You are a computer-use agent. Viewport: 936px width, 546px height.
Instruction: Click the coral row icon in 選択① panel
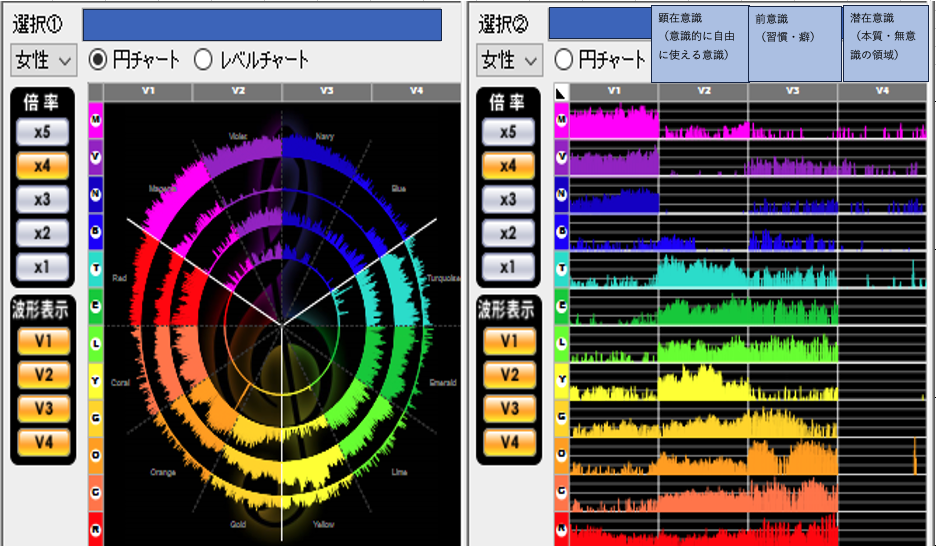[x=96, y=492]
